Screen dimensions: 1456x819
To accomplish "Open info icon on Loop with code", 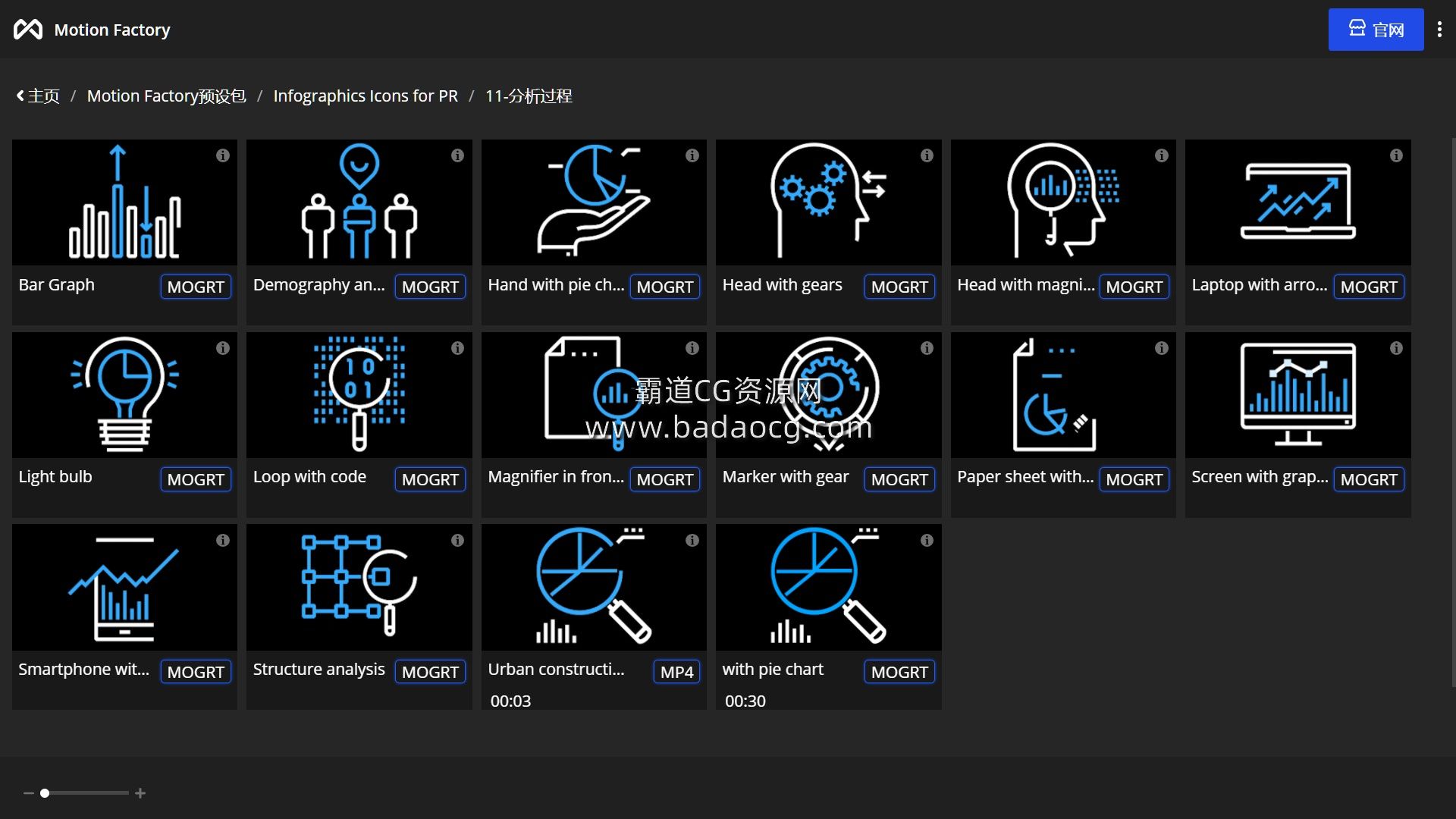I will pos(457,348).
